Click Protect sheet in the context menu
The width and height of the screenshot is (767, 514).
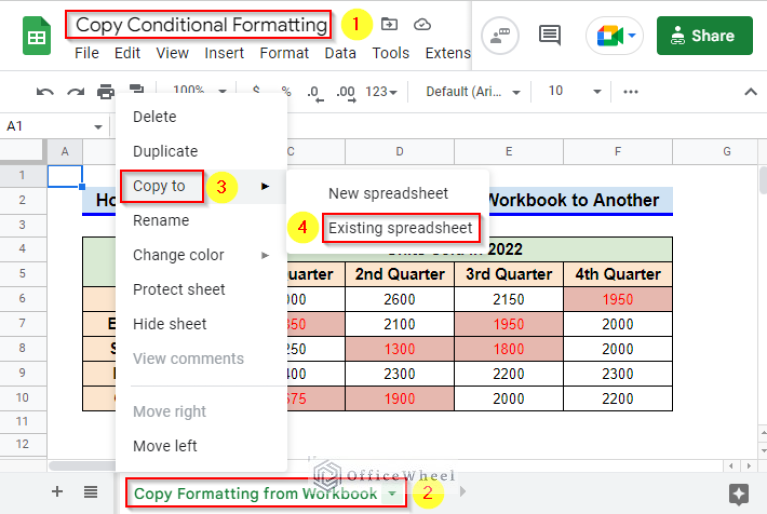point(179,289)
